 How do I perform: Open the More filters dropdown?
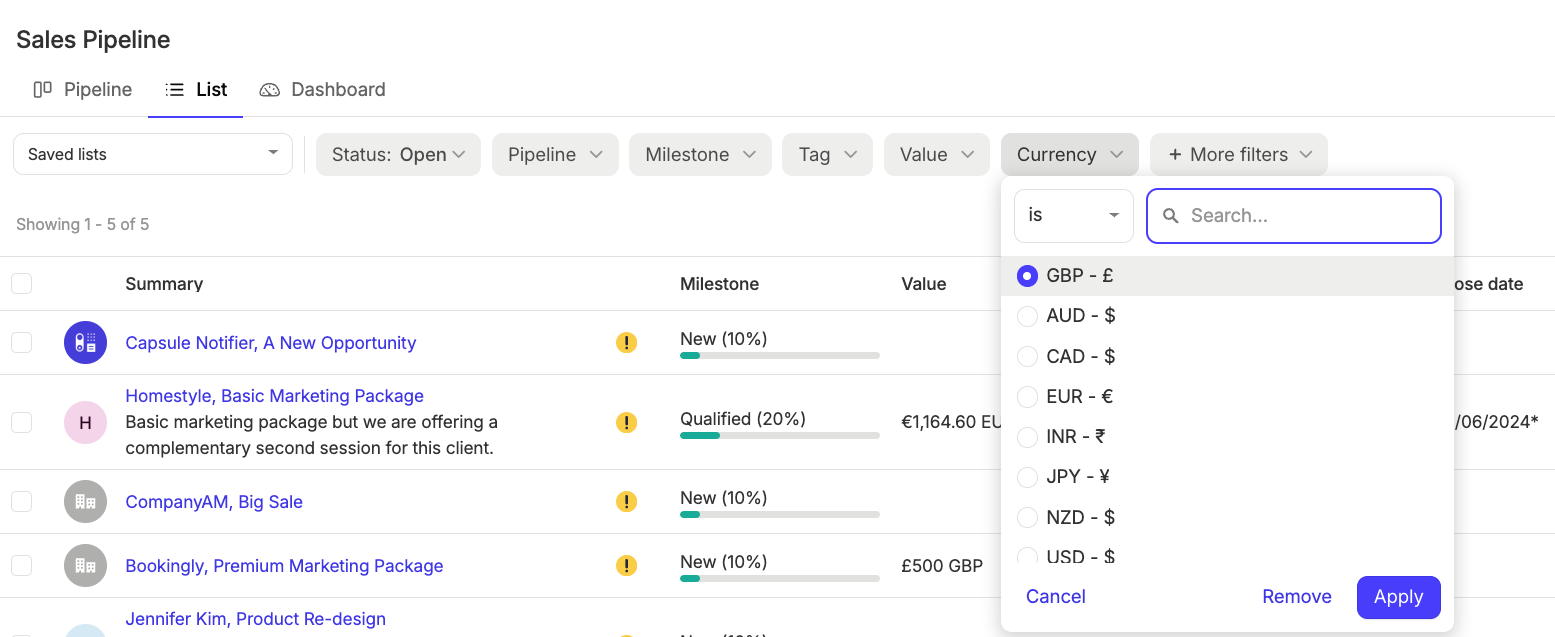coord(1239,155)
